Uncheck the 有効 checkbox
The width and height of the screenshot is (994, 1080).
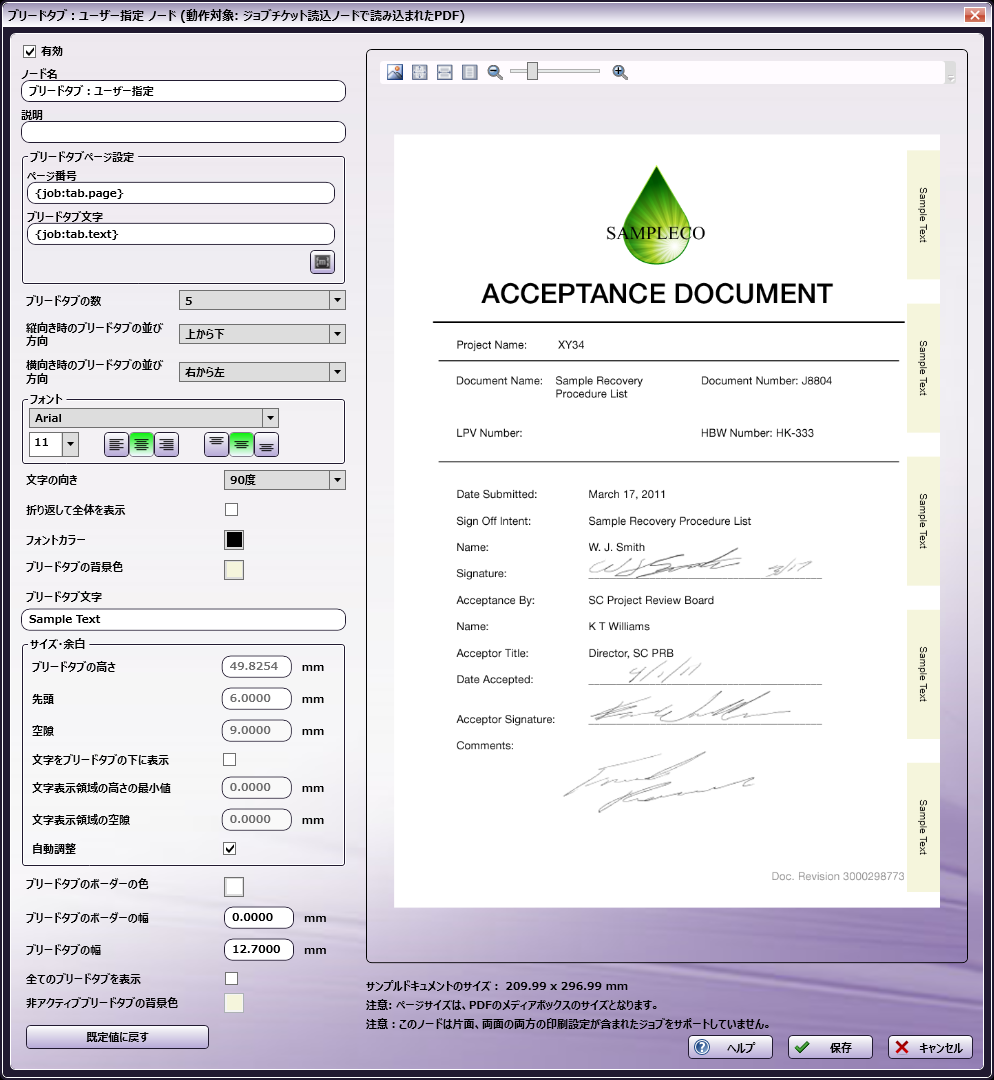pos(30,51)
